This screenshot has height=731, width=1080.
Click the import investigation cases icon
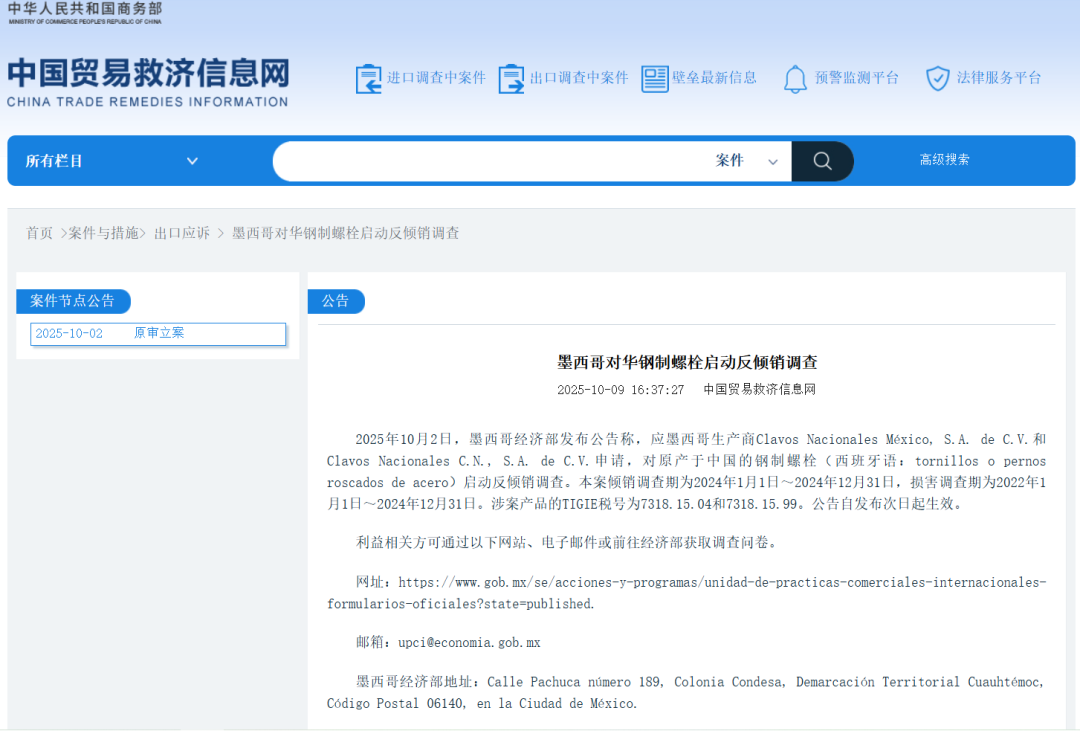pyautogui.click(x=368, y=79)
